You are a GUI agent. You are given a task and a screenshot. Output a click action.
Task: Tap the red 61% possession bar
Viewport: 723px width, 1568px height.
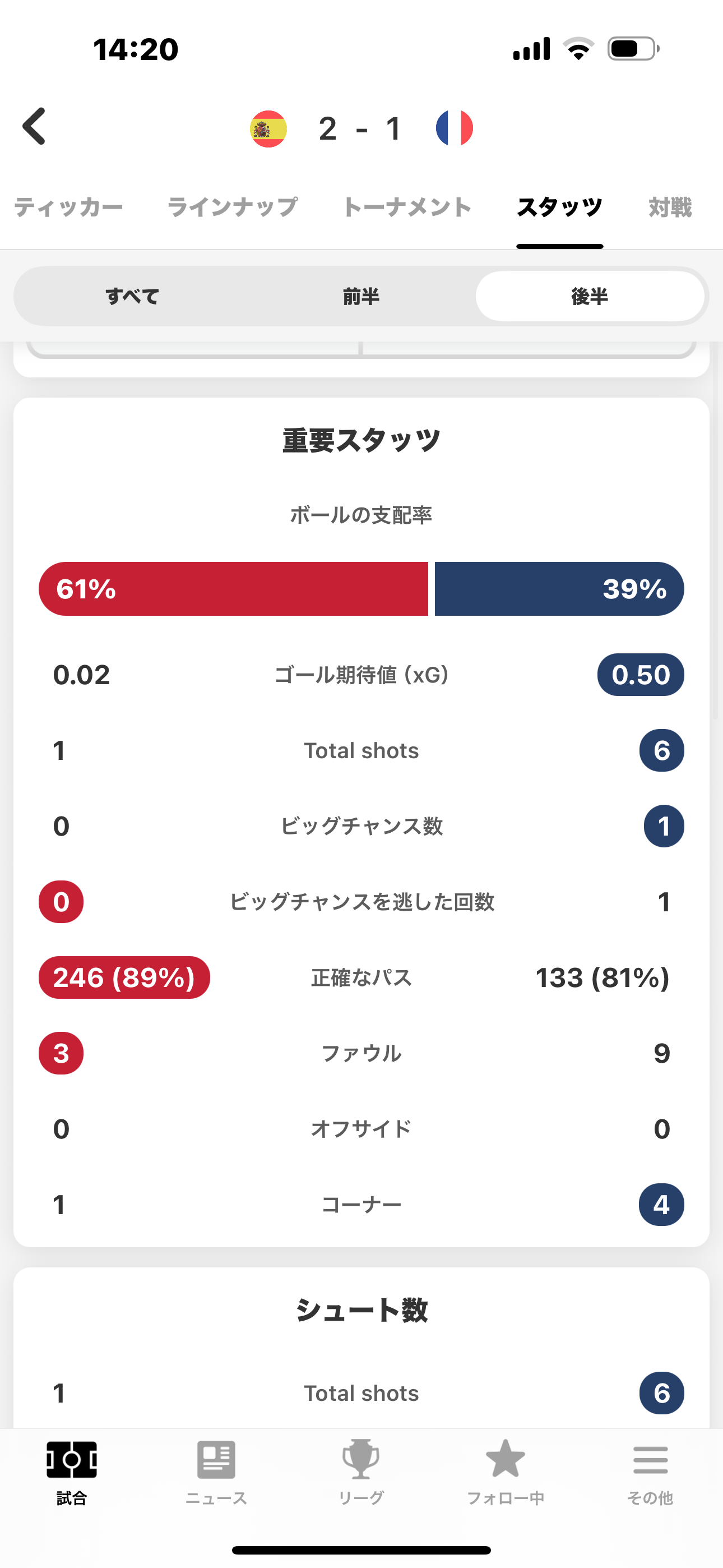point(234,589)
